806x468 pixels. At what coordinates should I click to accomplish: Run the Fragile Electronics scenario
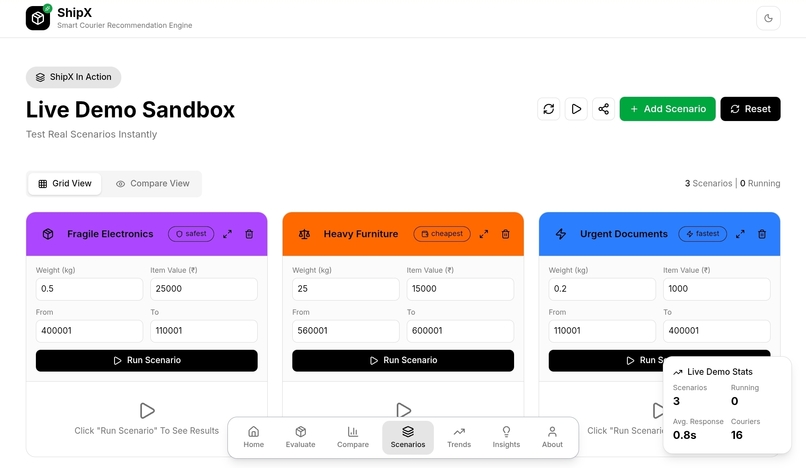click(x=146, y=361)
